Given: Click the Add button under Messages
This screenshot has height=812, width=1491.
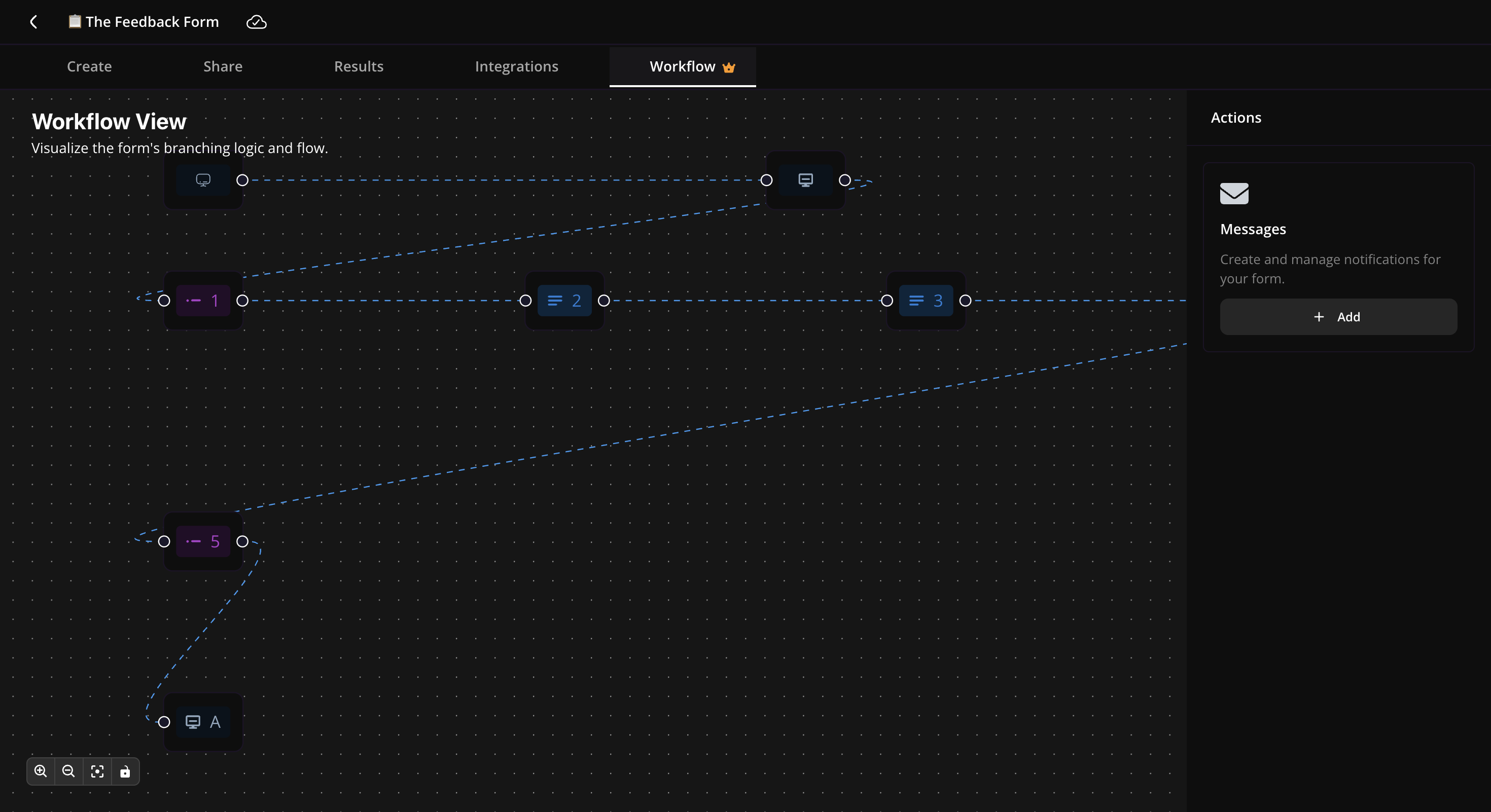Looking at the screenshot, I should (x=1338, y=317).
